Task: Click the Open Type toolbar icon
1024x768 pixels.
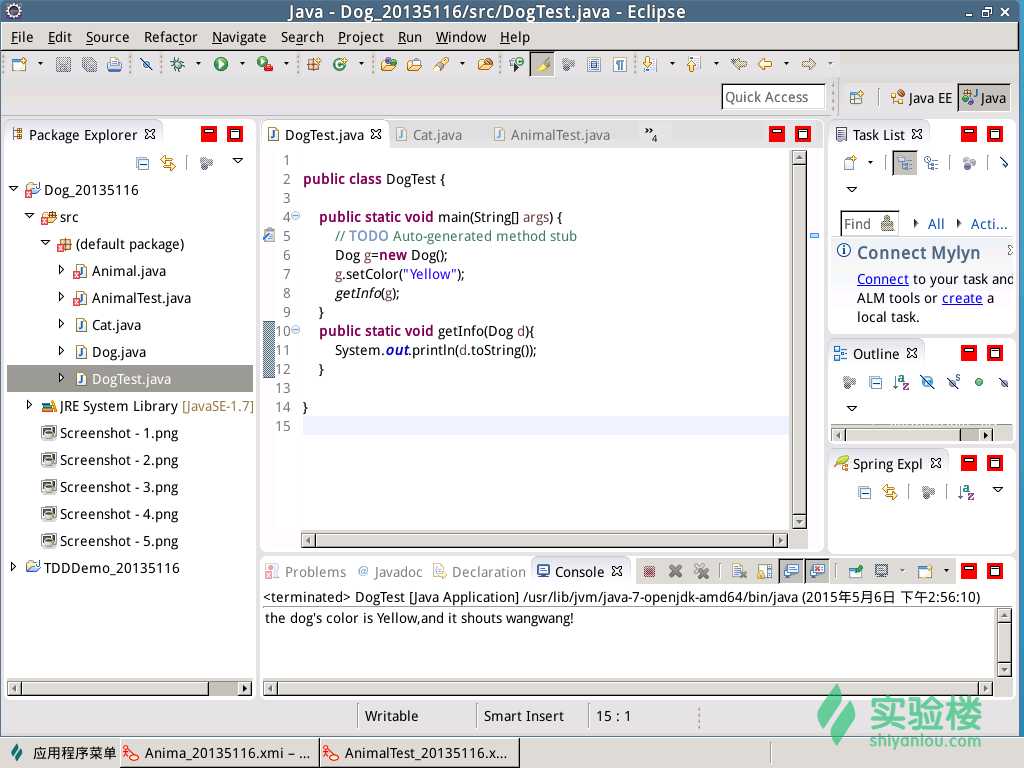Action: coord(389,64)
